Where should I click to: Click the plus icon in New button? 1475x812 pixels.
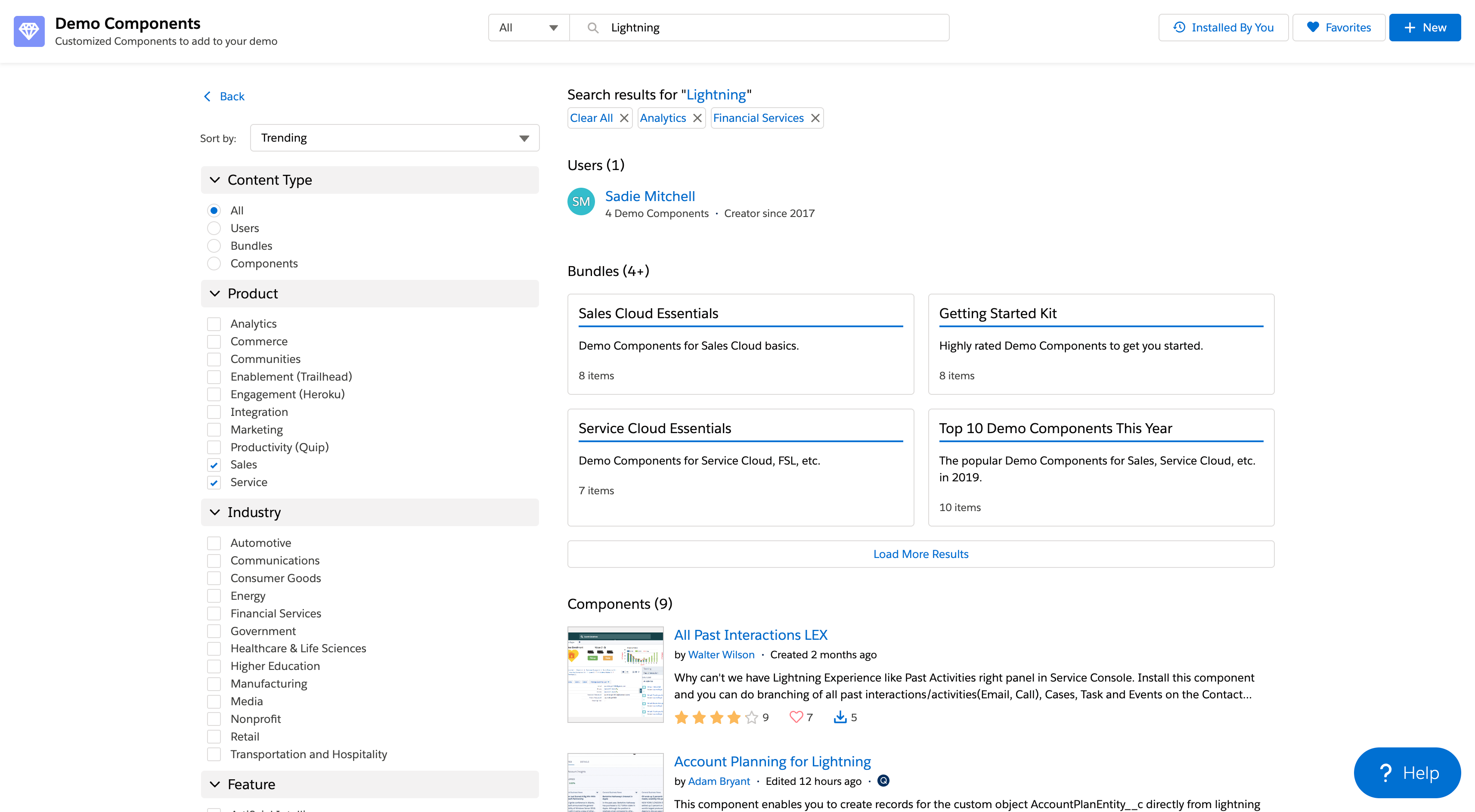(1410, 28)
